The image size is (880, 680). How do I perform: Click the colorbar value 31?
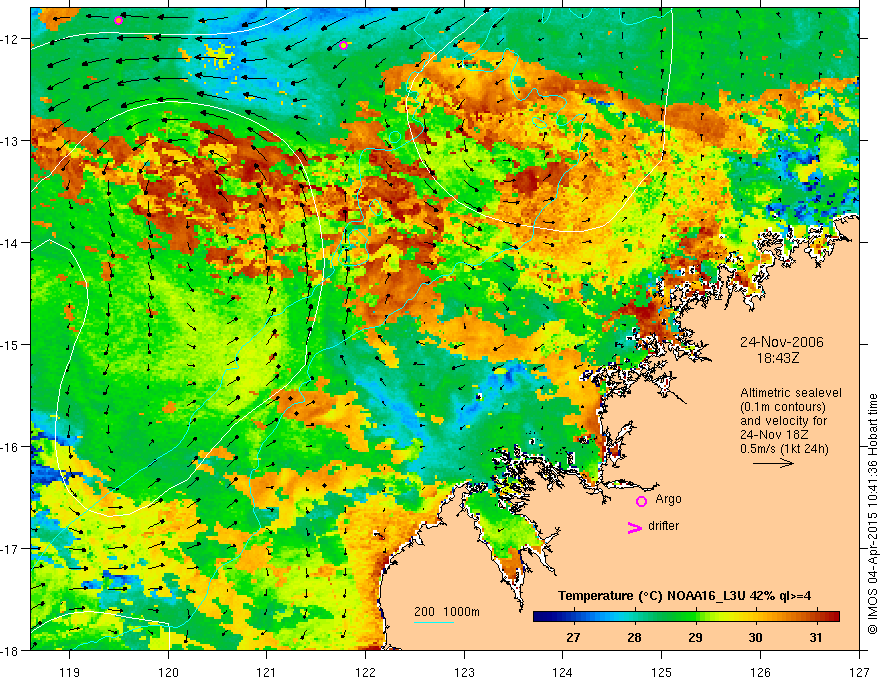point(816,637)
